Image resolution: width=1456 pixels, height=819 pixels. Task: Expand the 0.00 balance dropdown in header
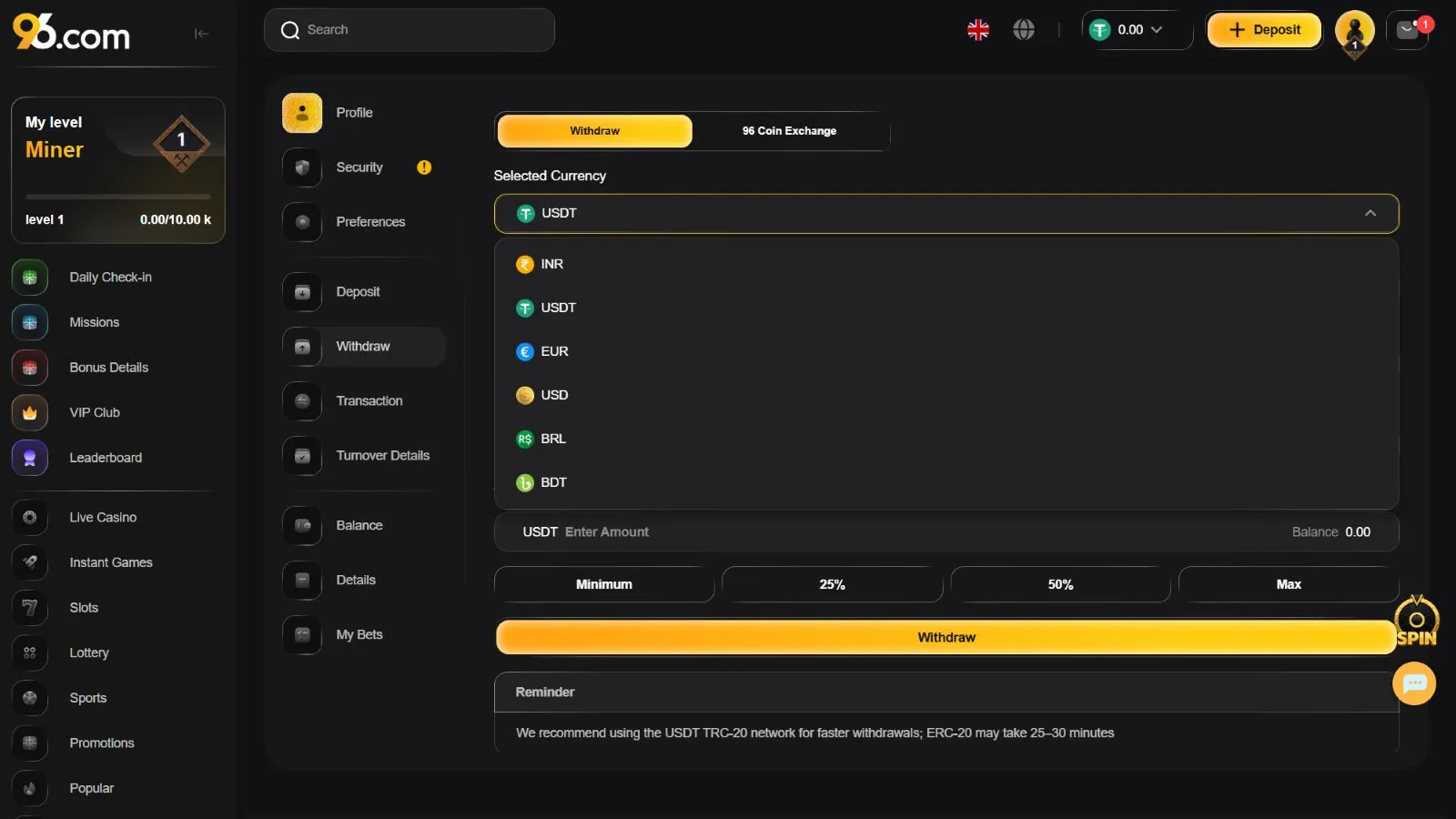coord(1137,30)
